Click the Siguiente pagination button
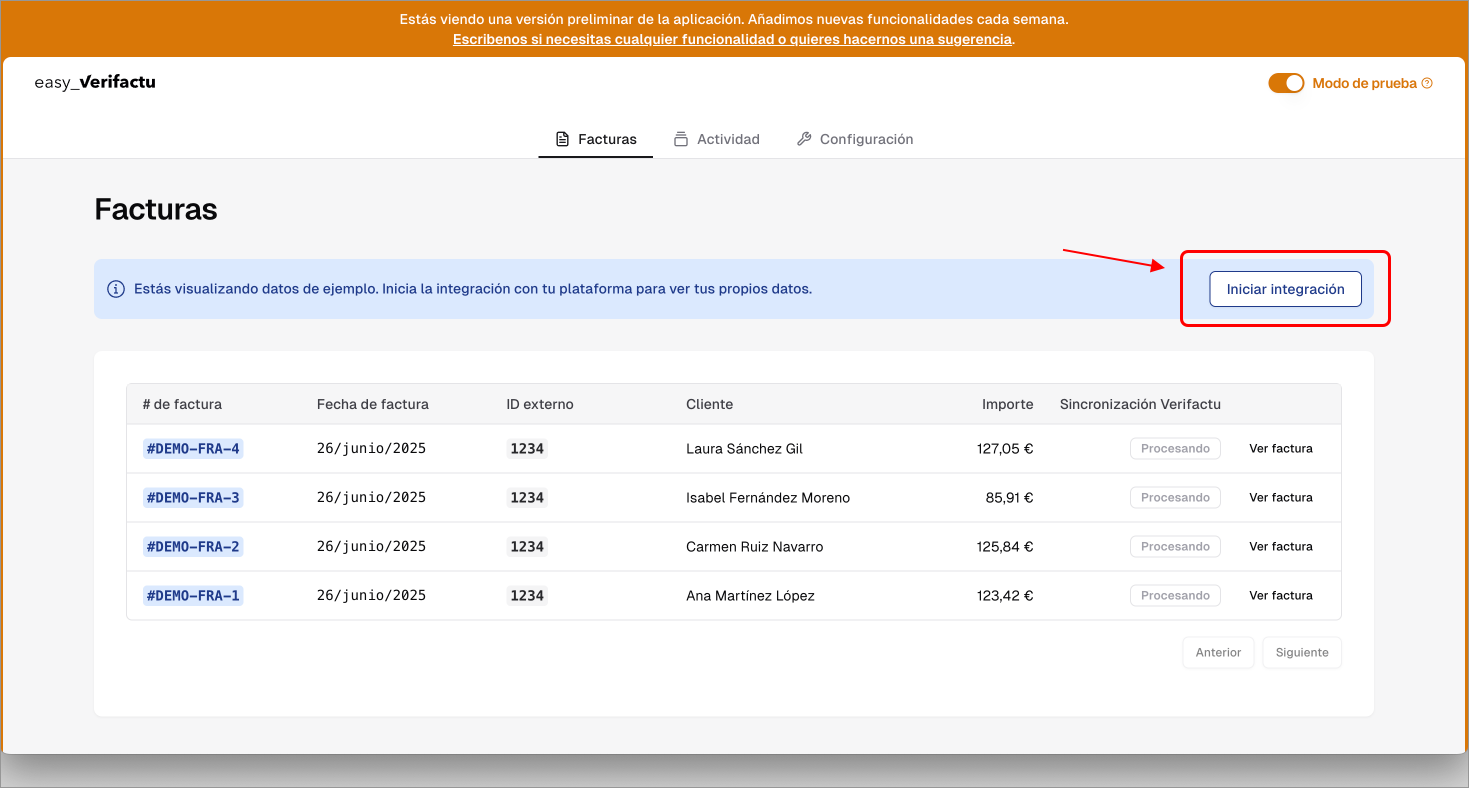 tap(1301, 652)
